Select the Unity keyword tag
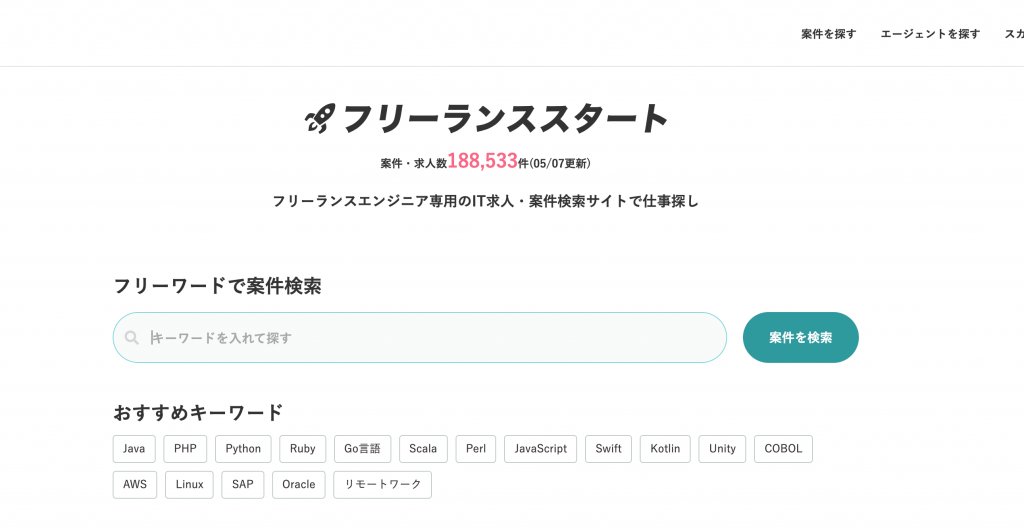This screenshot has height=532, width=1024. tap(722, 449)
